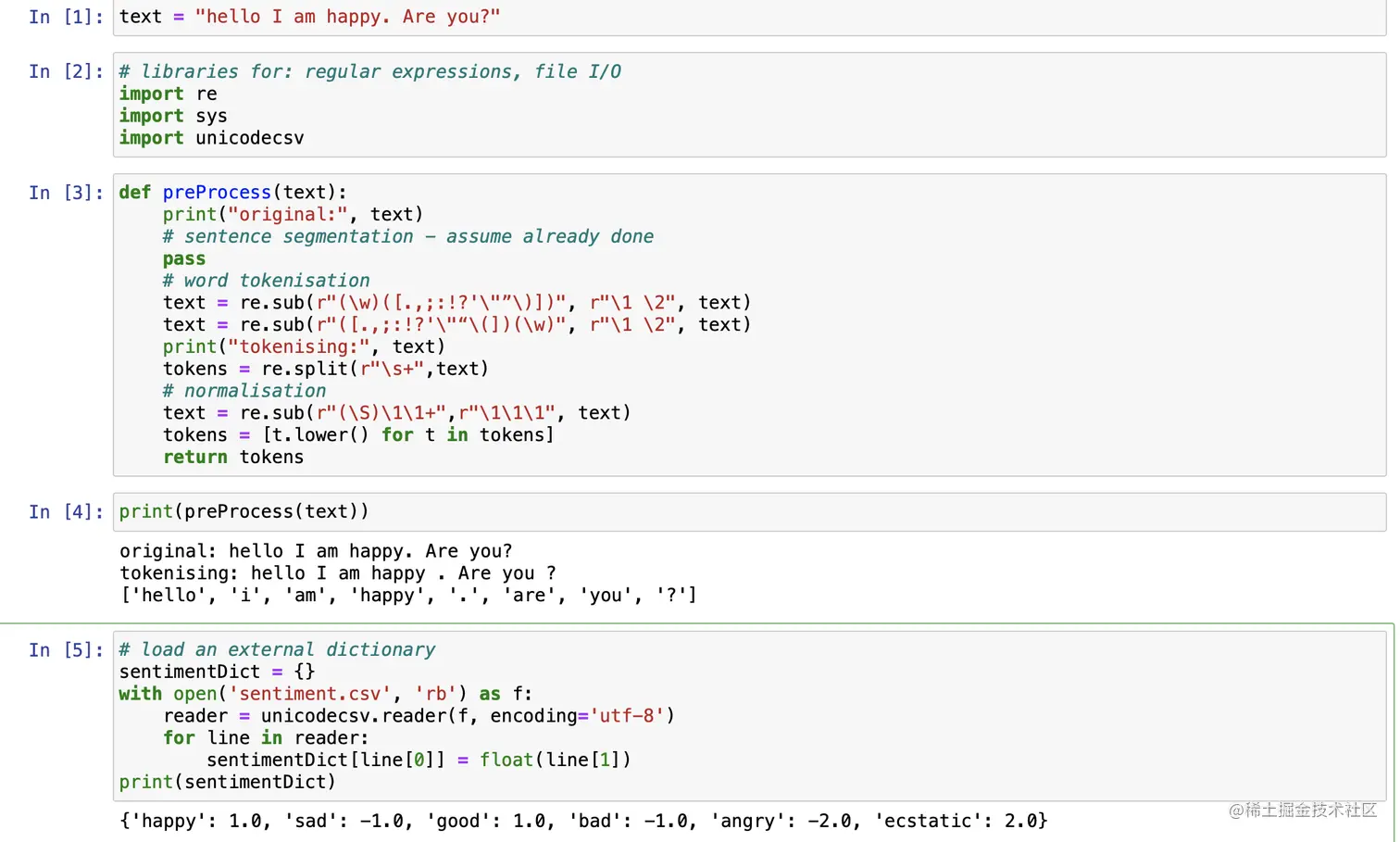This screenshot has width=1400, height=842.
Task: Select the In [3] prompt label
Action: 65,193
